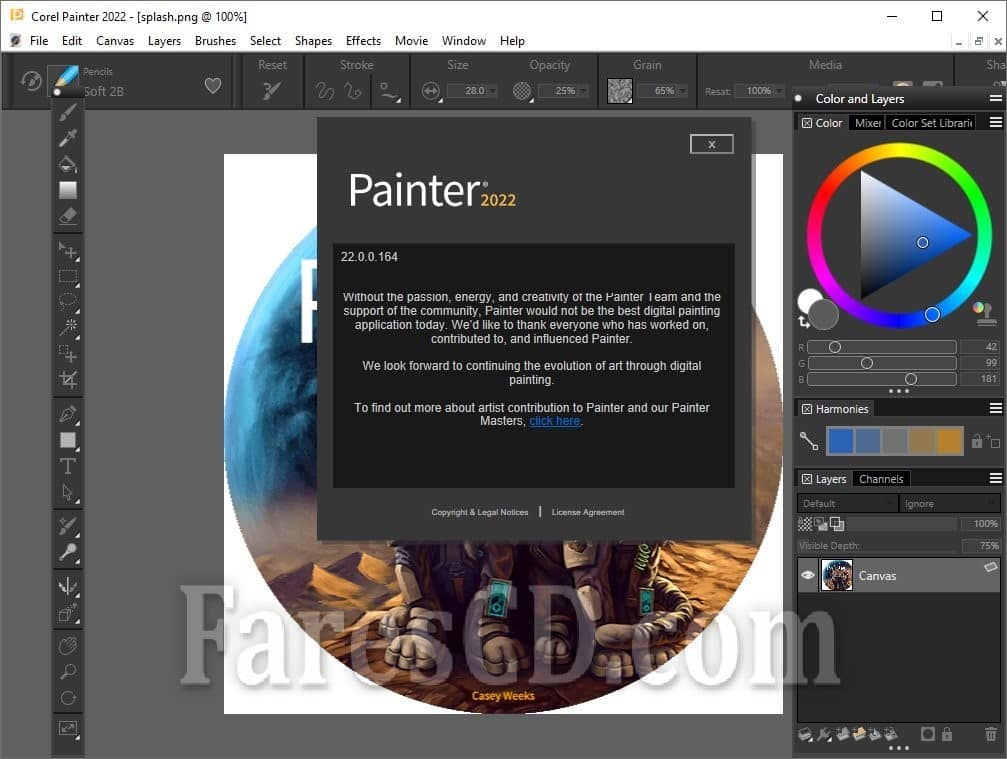
Task: Open Copyright & Legal Notices link
Action: tap(480, 512)
